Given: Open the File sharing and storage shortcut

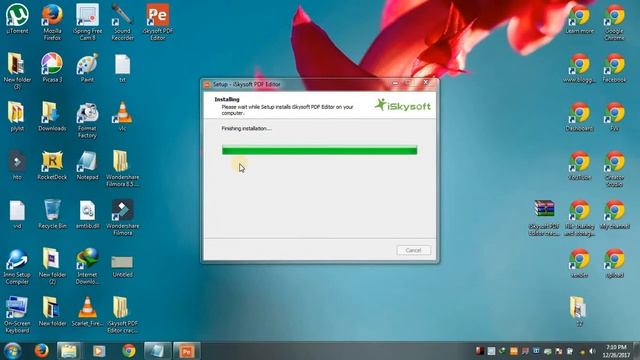Looking at the screenshot, I should pos(579,217).
